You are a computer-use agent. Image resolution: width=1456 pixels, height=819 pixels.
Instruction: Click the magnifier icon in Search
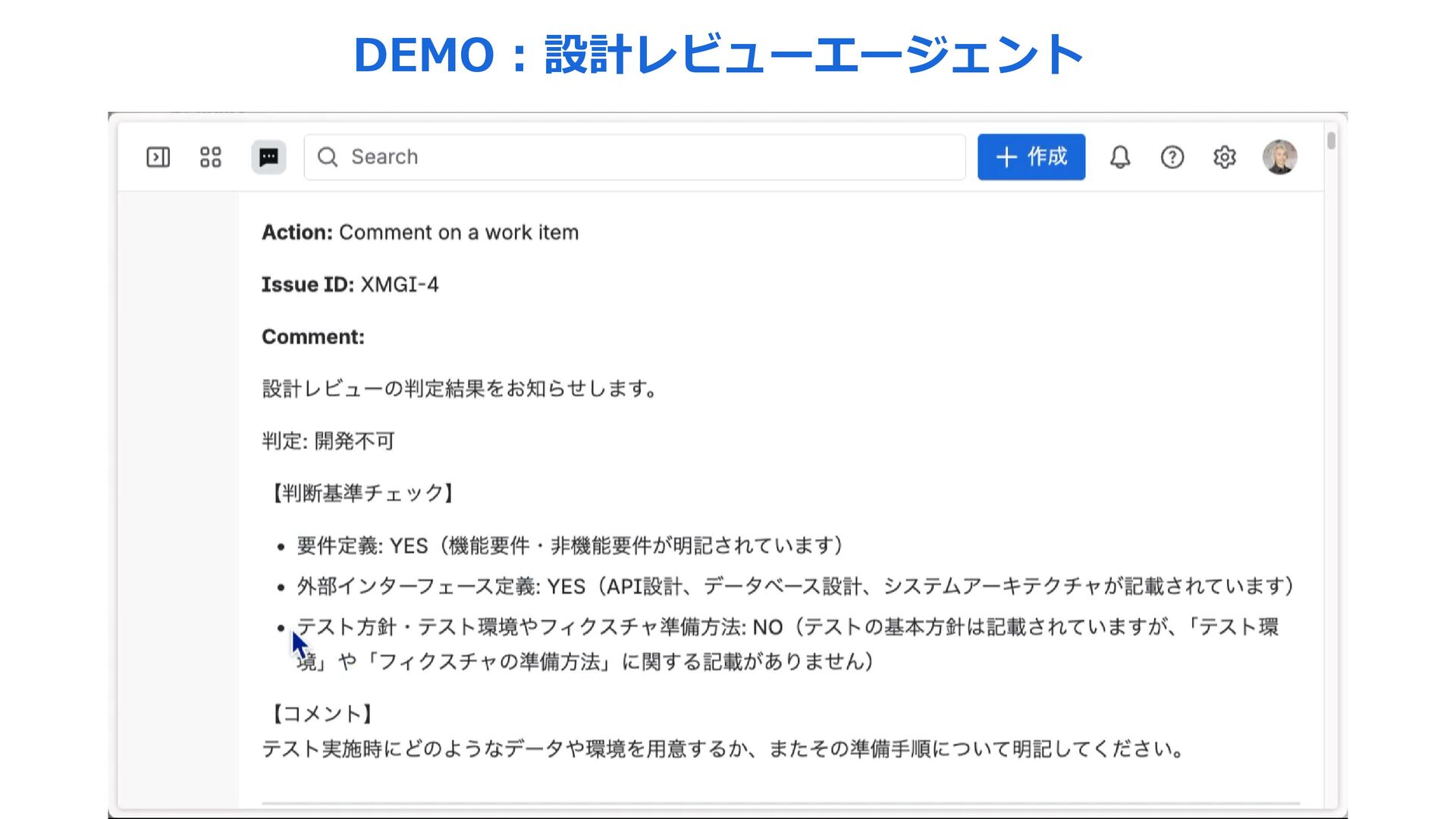328,157
